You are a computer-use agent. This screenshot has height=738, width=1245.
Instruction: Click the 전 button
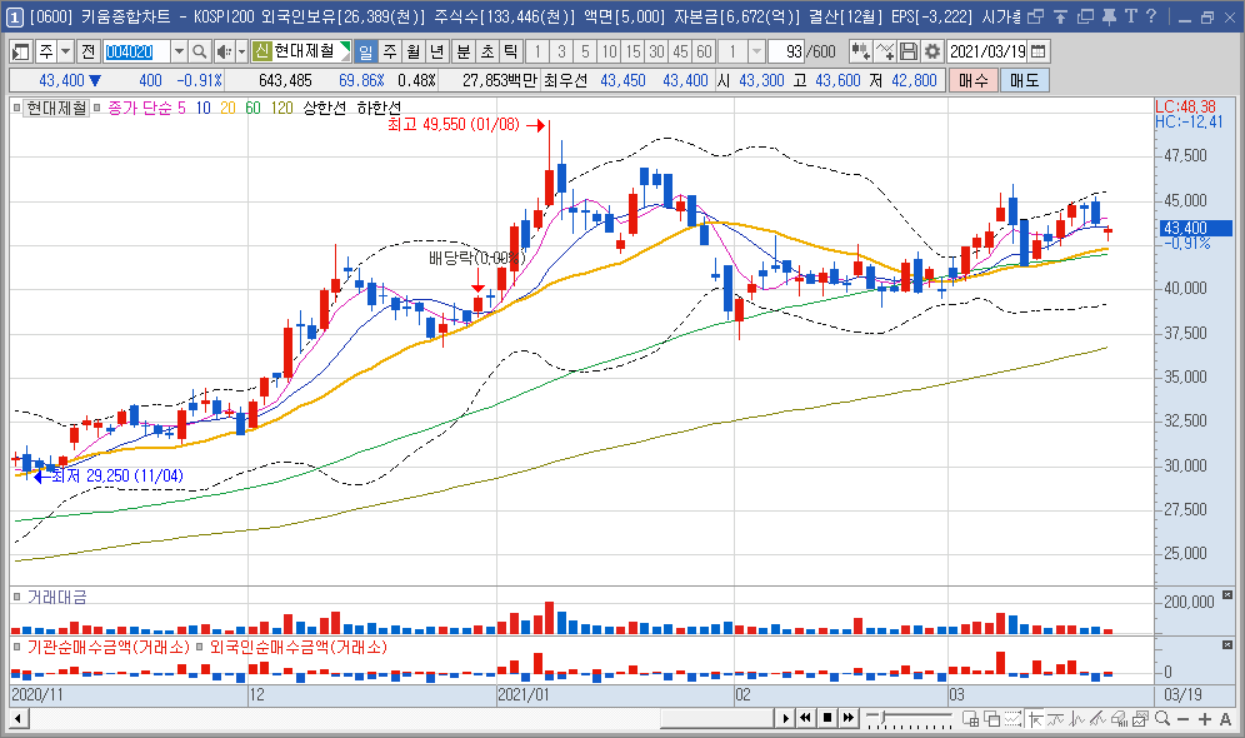(90, 51)
